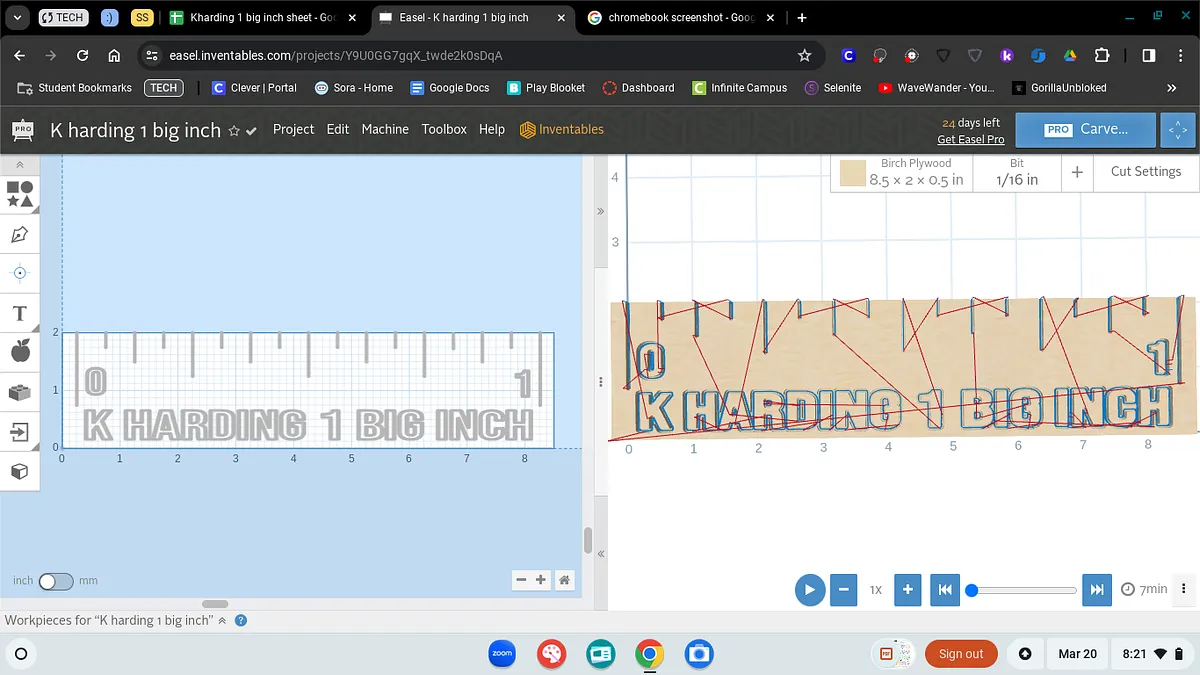The image size is (1200, 675).
Task: Click the Inventables logo link
Action: point(562,129)
